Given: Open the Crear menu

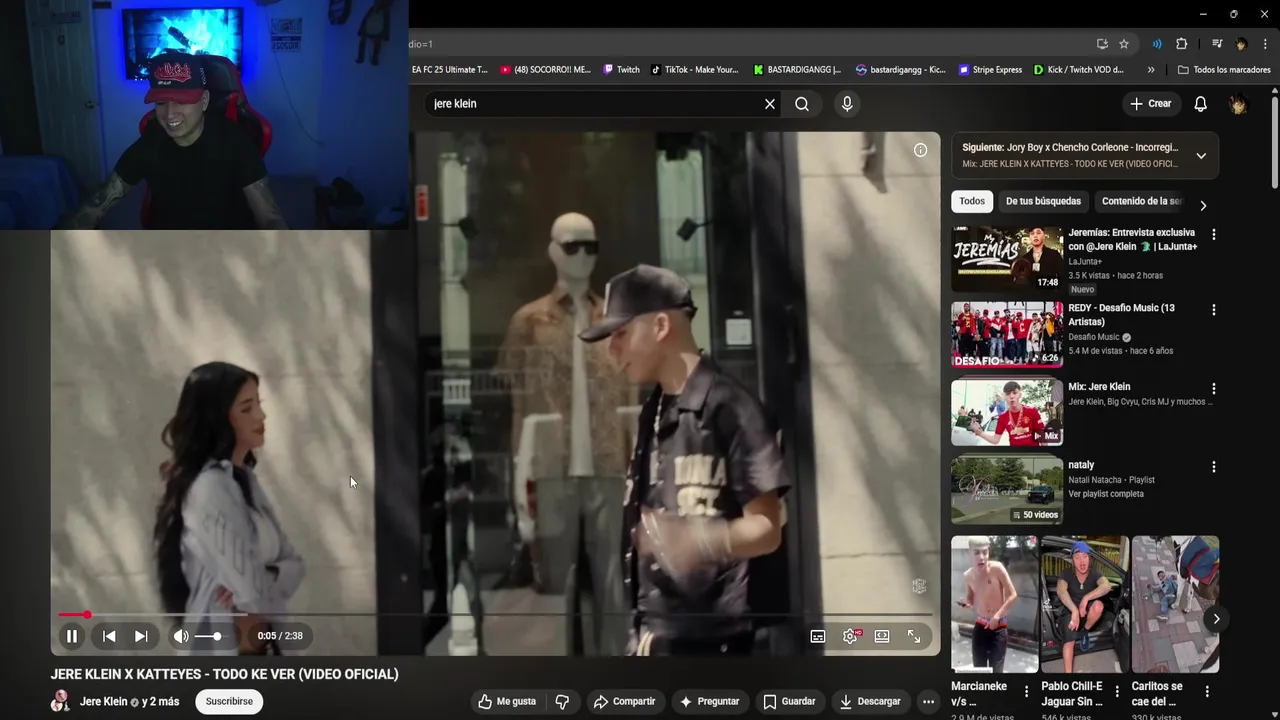Looking at the screenshot, I should point(1150,104).
